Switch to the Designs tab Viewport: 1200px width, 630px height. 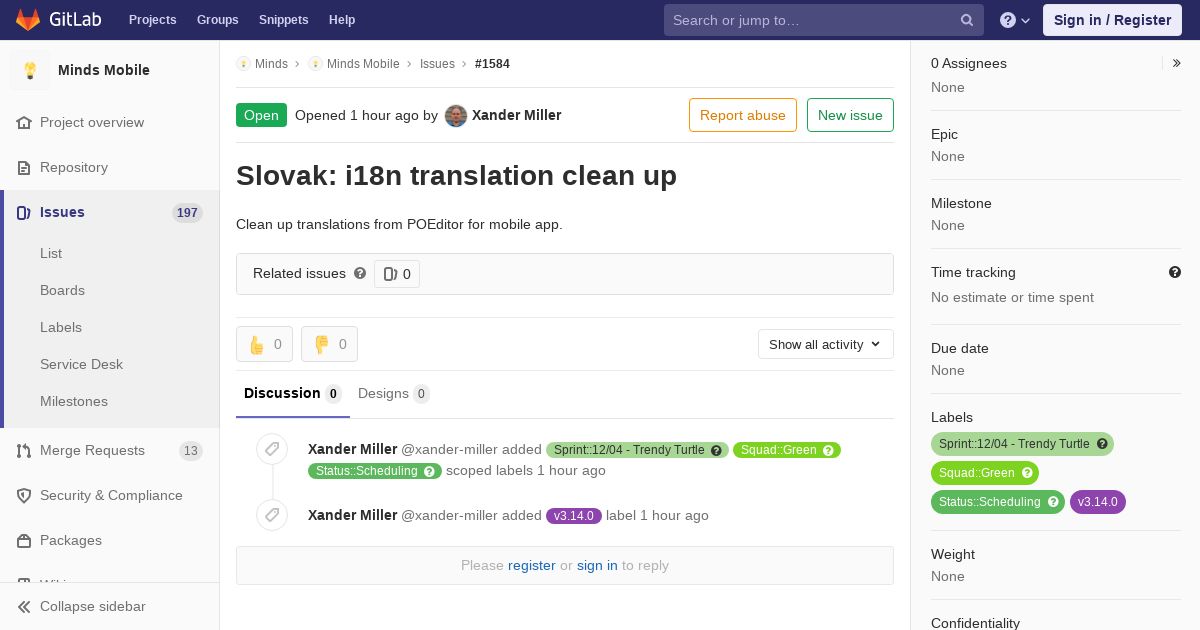pyautogui.click(x=394, y=394)
